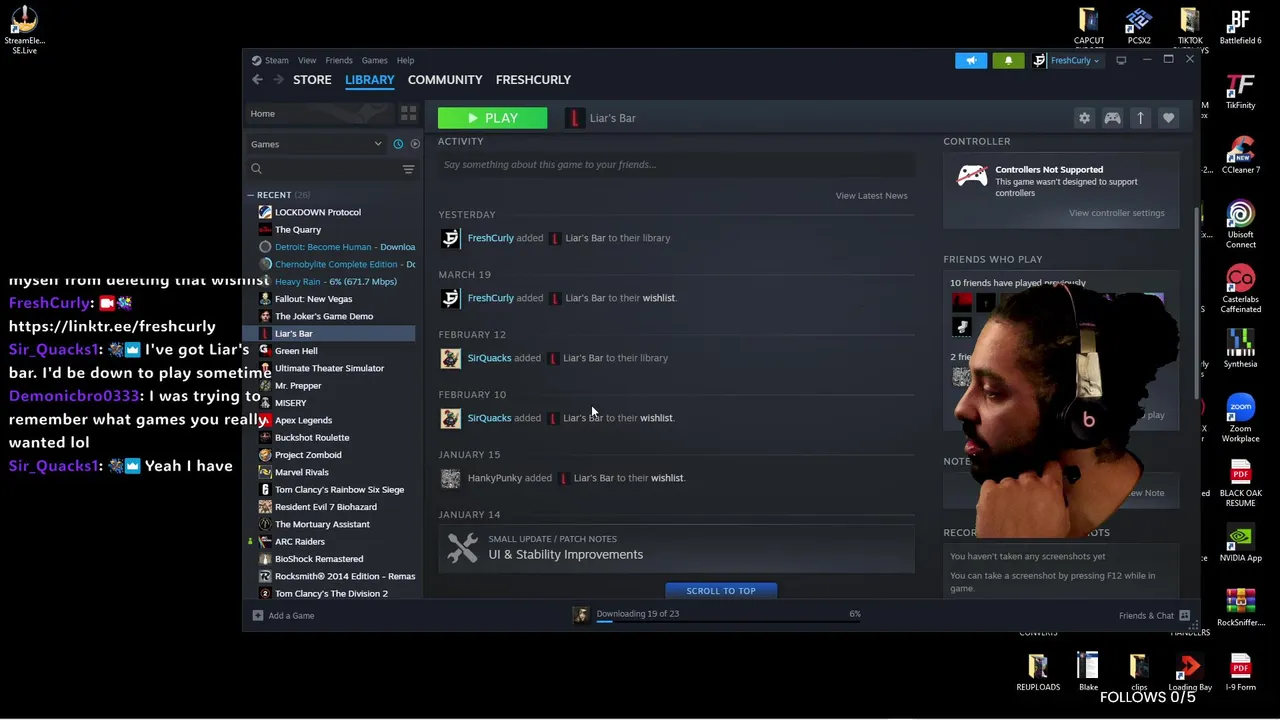Open NVIDIA App desktop icon
Screen dimensions: 1280x720
(x=1240, y=543)
